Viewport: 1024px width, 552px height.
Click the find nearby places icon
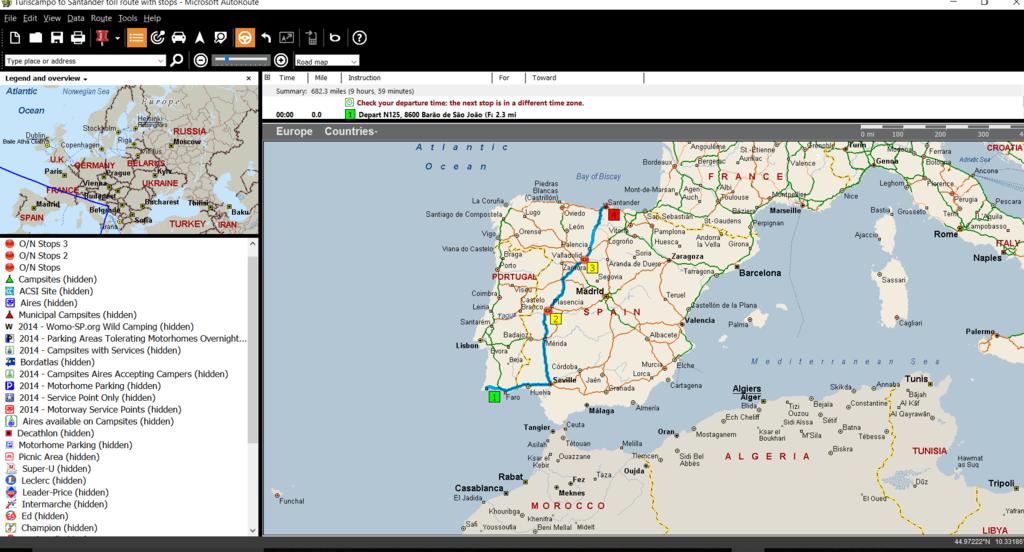221,38
